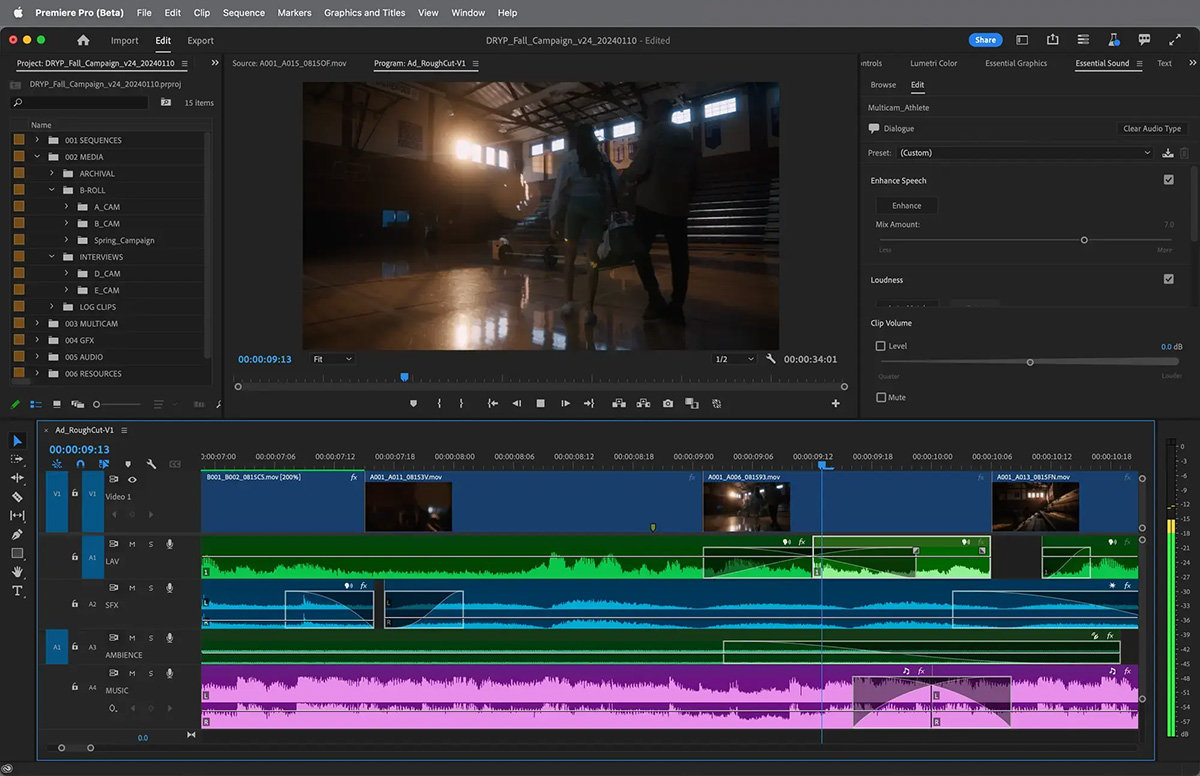
Task: Enable the Mute checkbox in Clip Volume
Action: [x=881, y=397]
